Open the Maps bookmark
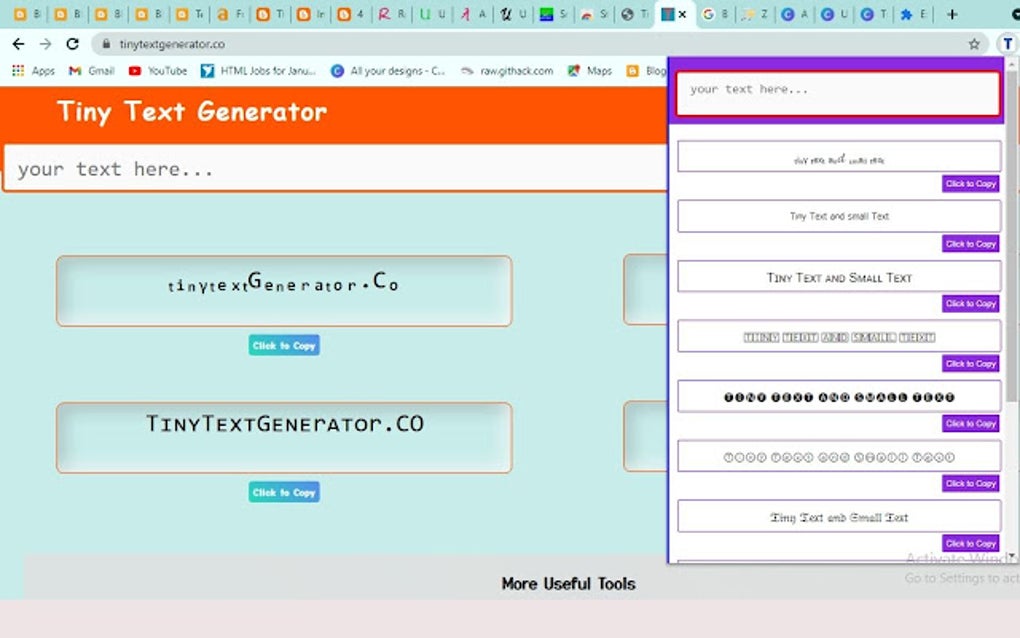1020x638 pixels. (589, 71)
